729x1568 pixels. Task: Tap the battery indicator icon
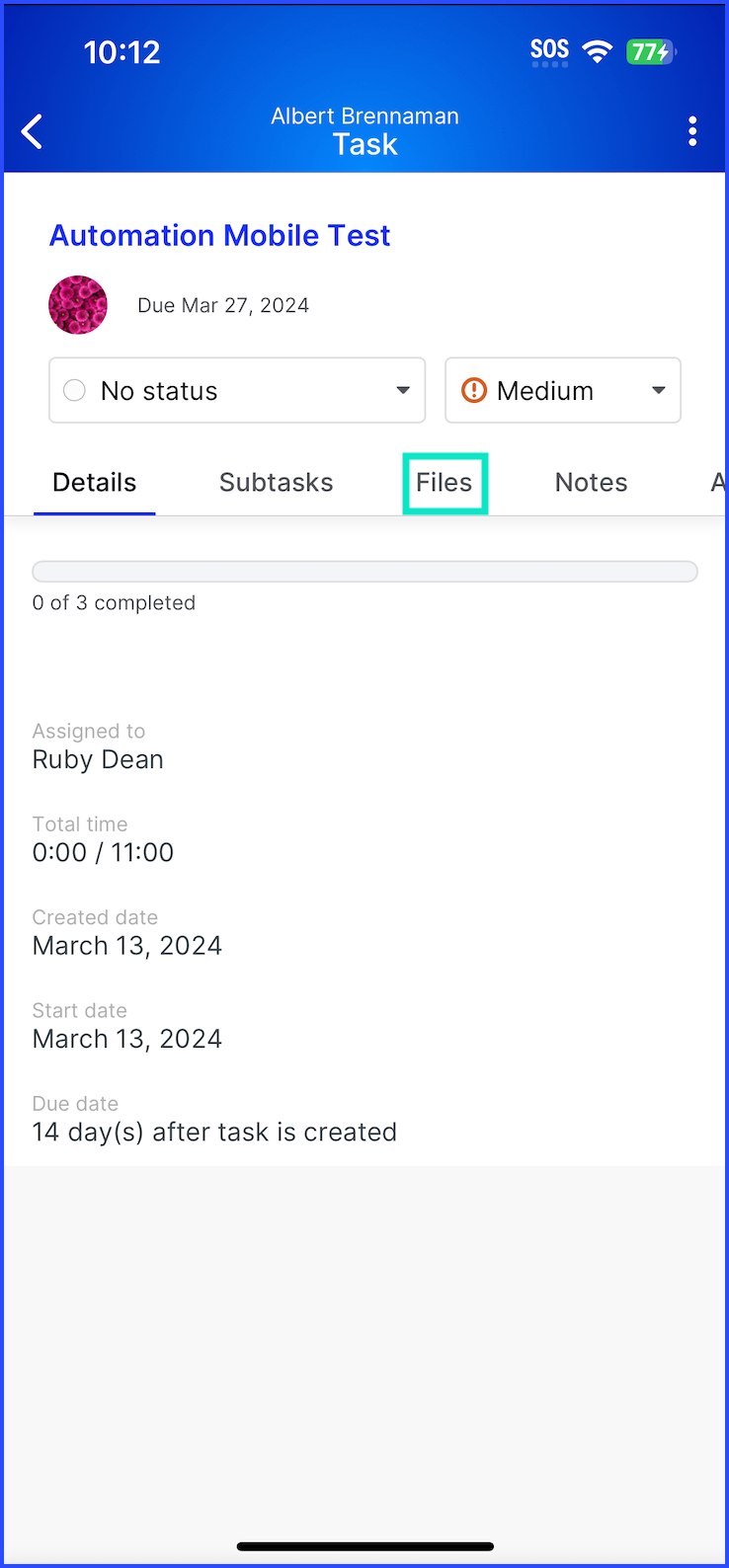650,51
